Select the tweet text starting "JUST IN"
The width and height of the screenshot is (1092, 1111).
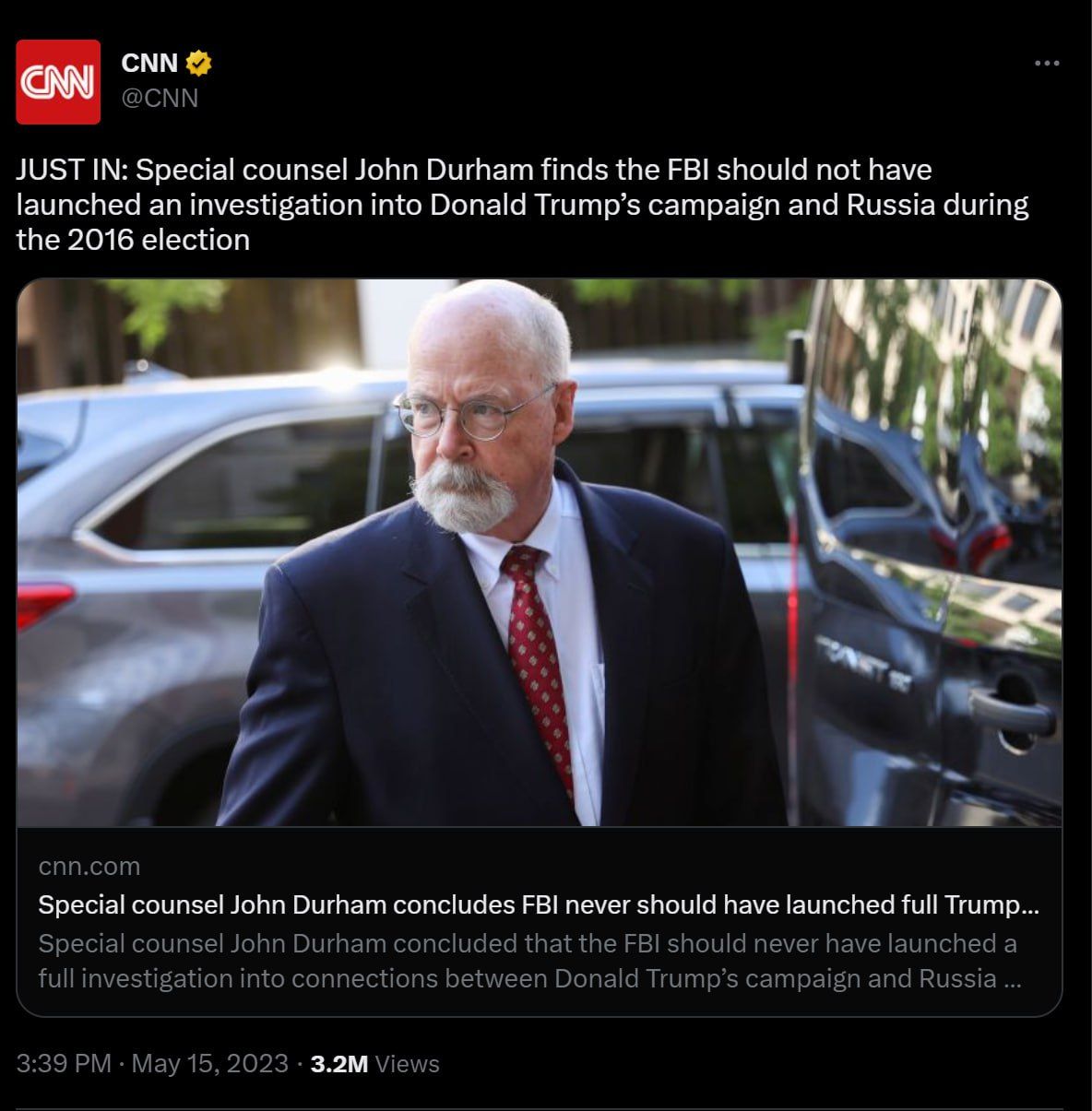point(523,205)
